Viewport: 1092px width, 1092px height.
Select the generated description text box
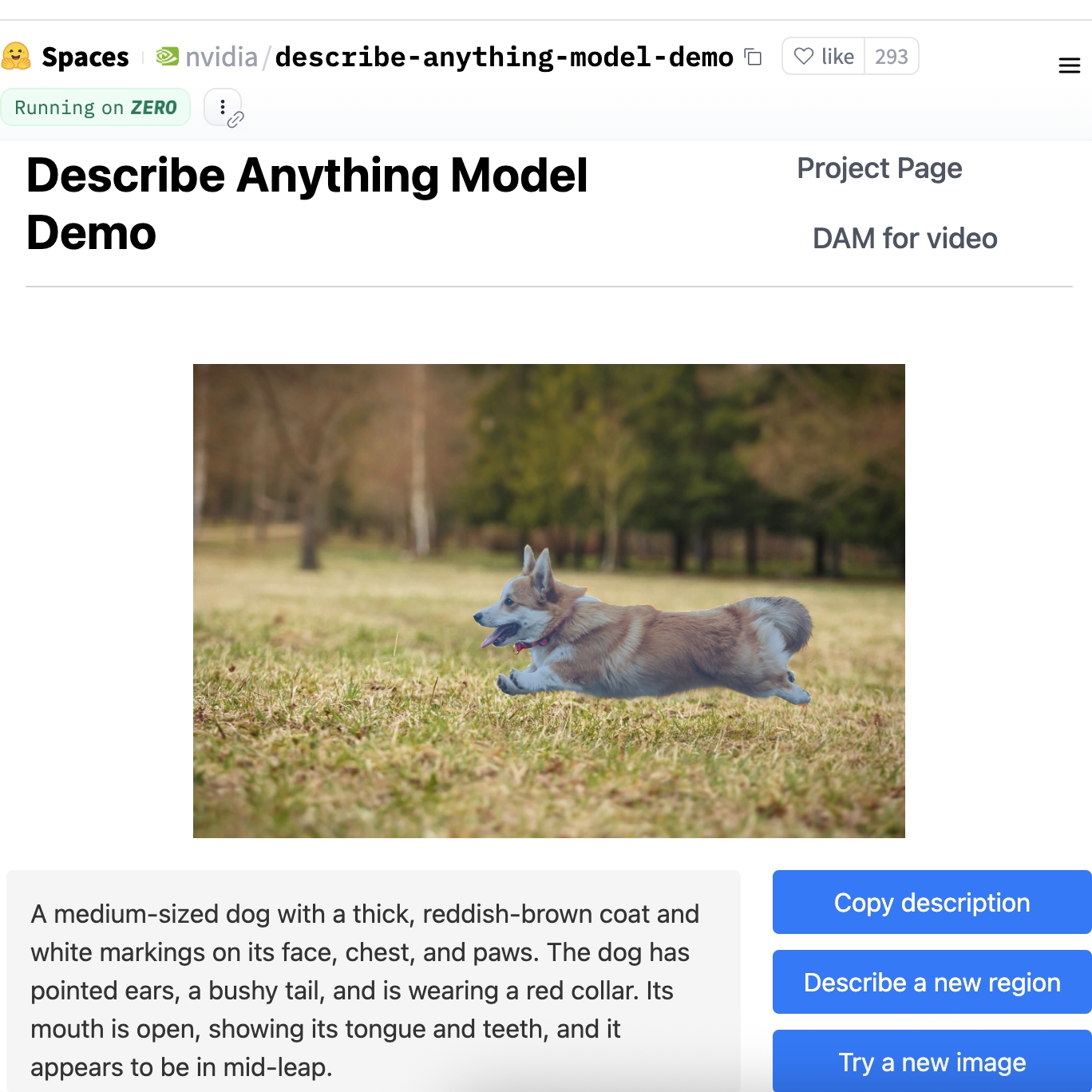(x=374, y=982)
